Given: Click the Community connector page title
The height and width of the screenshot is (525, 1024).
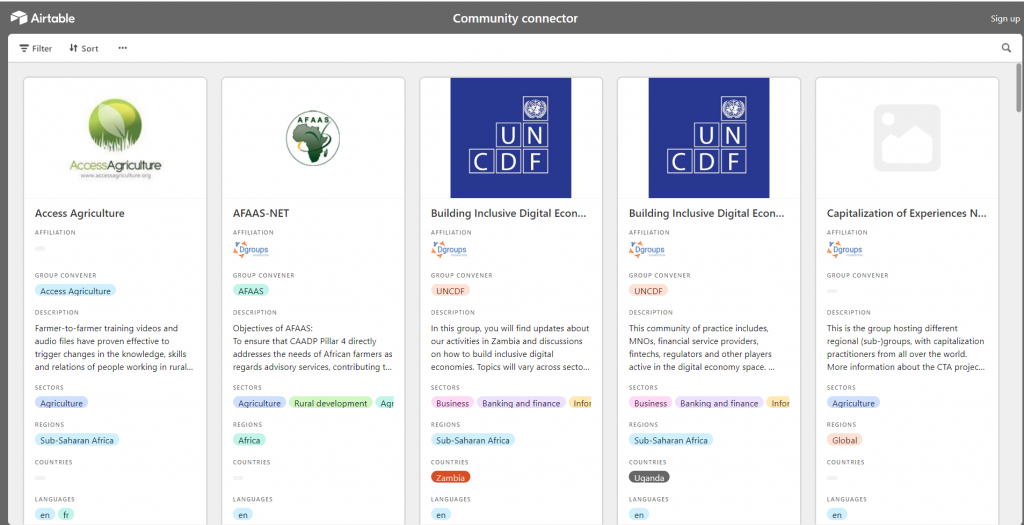Looking at the screenshot, I should pyautogui.click(x=515, y=18).
